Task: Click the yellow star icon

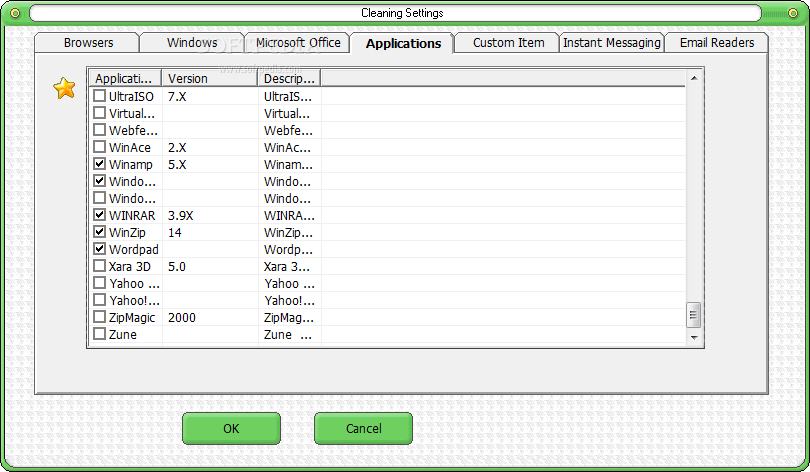Action: [65, 88]
